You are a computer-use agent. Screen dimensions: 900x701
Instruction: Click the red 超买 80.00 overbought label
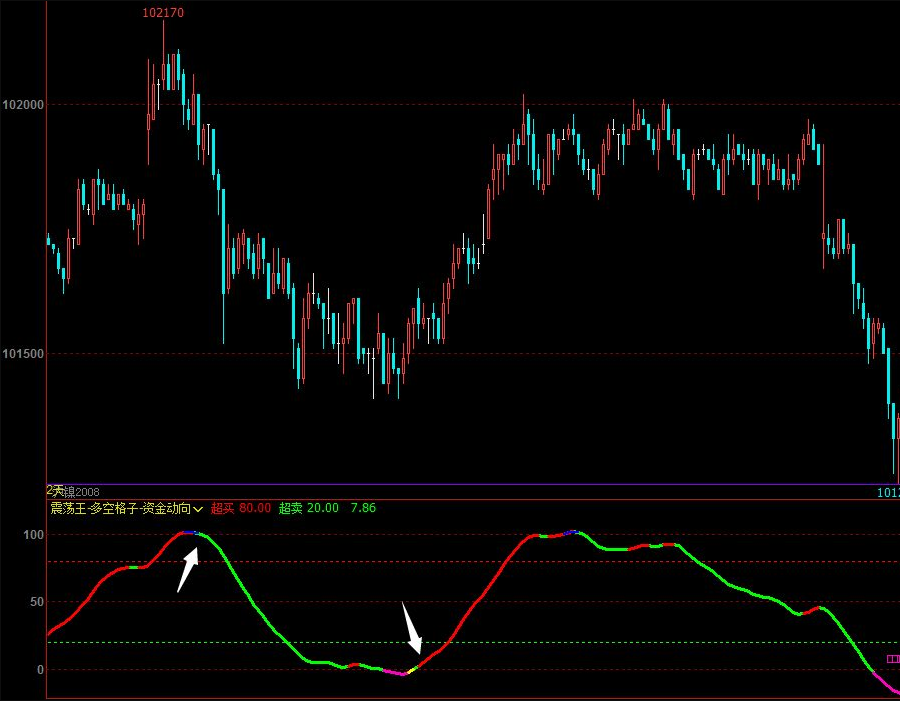click(x=240, y=508)
